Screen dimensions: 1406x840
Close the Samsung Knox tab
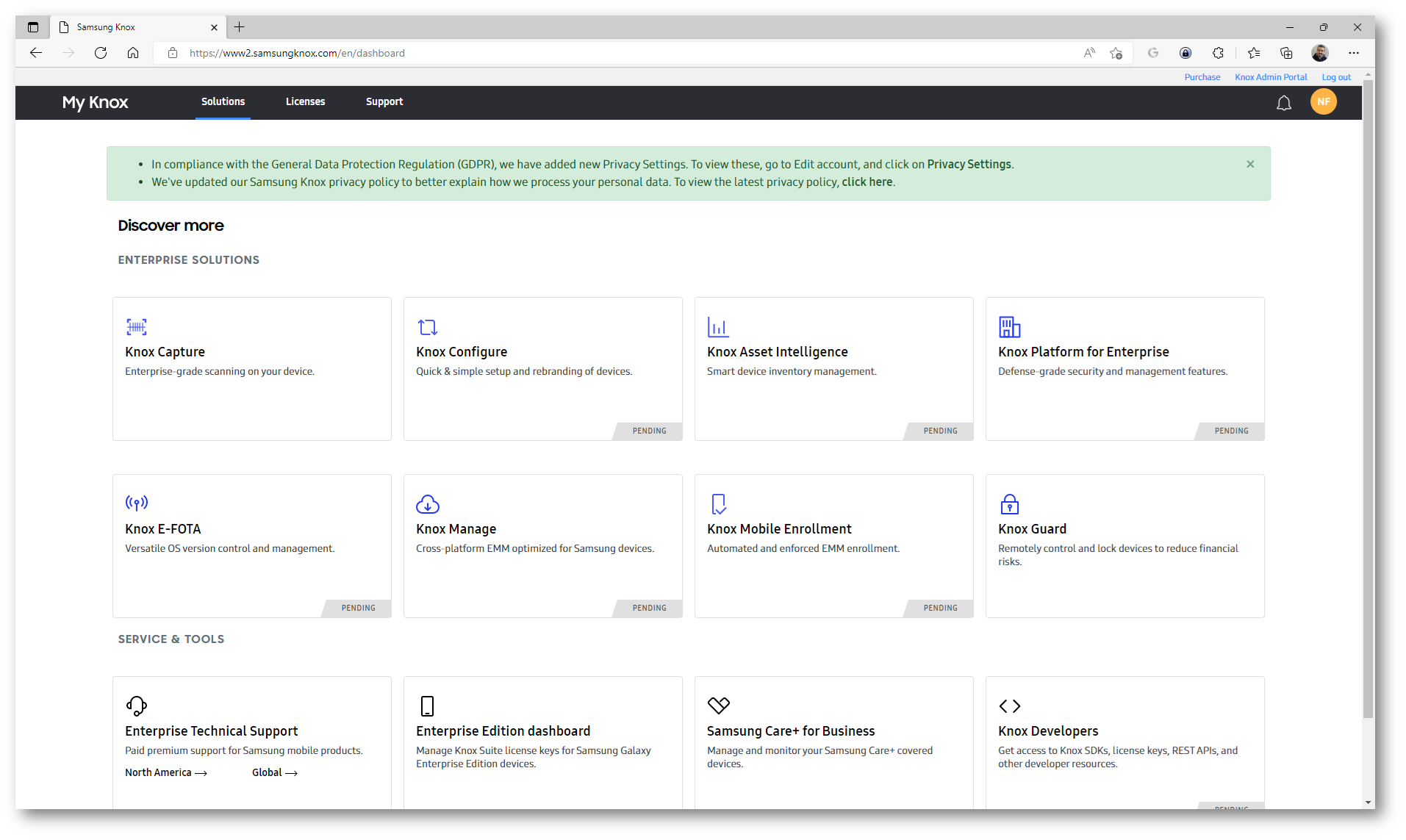[x=214, y=27]
